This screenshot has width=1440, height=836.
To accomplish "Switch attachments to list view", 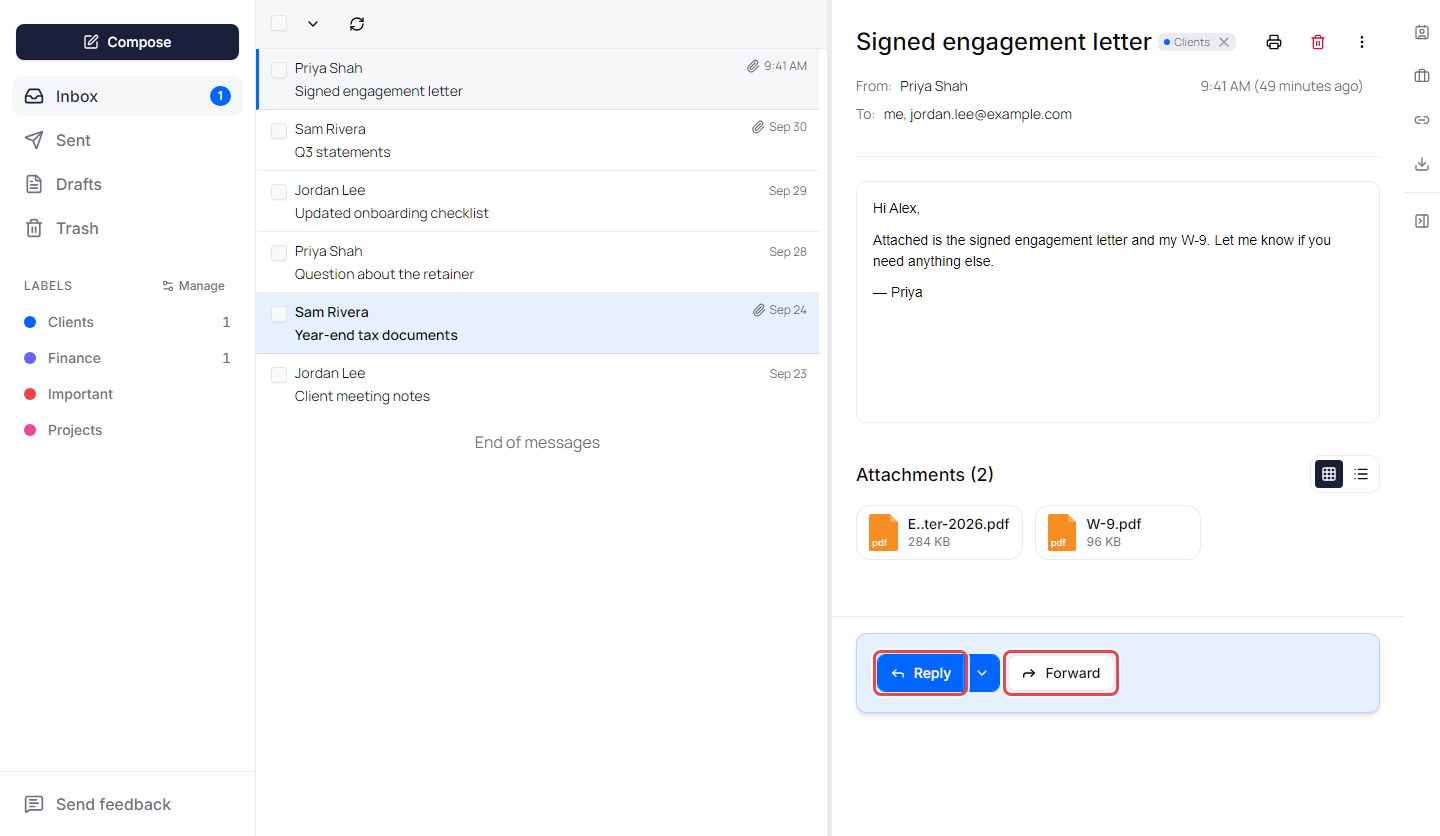I will point(1361,474).
